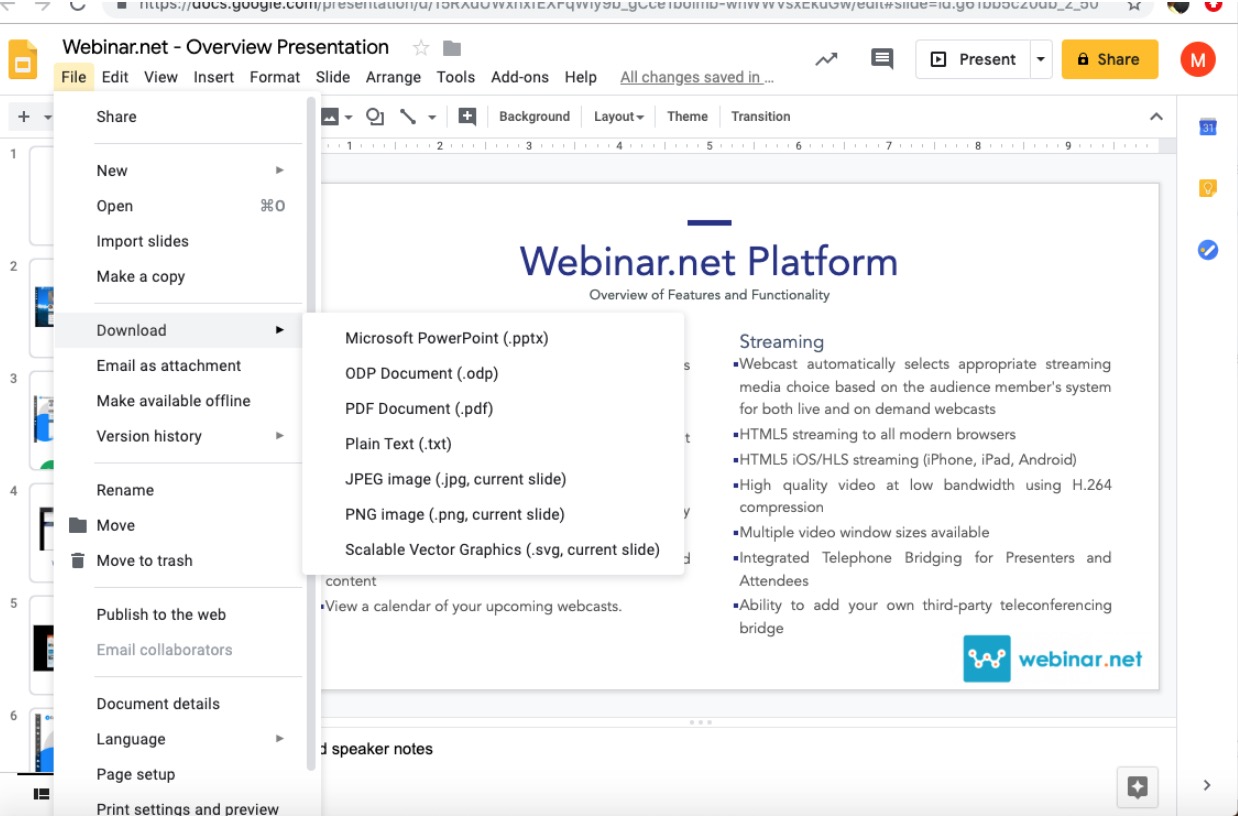This screenshot has height=816, width=1238.
Task: Click the Explore button at bottom right
Action: [x=1137, y=787]
